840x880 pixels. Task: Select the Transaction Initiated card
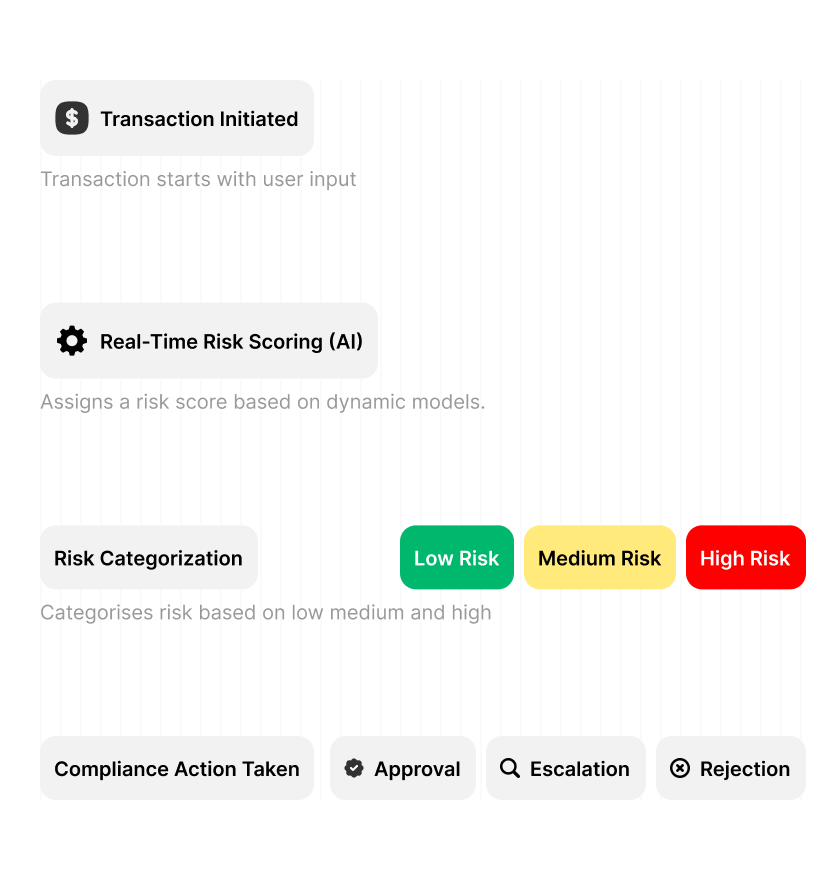177,118
